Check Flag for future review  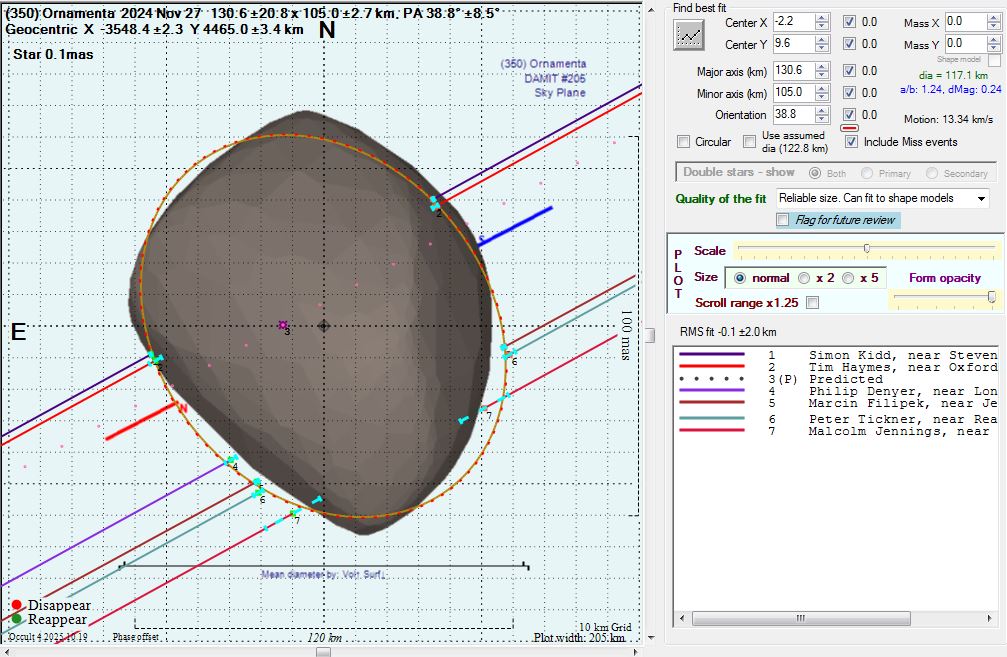(783, 220)
